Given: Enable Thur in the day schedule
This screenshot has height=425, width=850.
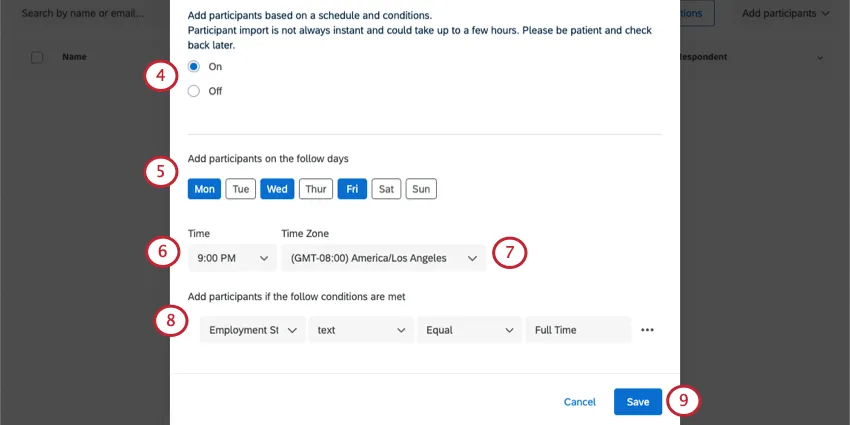Looking at the screenshot, I should click(316, 189).
